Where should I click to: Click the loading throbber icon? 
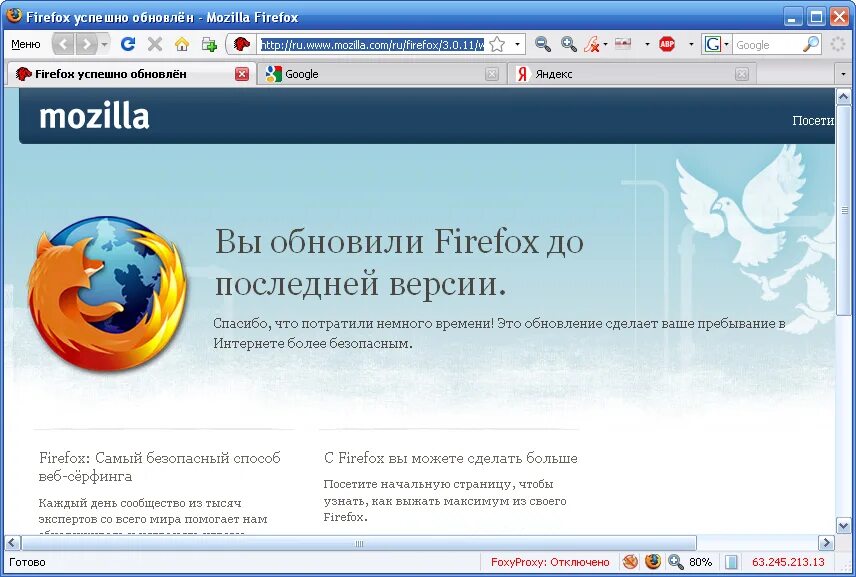tap(838, 44)
